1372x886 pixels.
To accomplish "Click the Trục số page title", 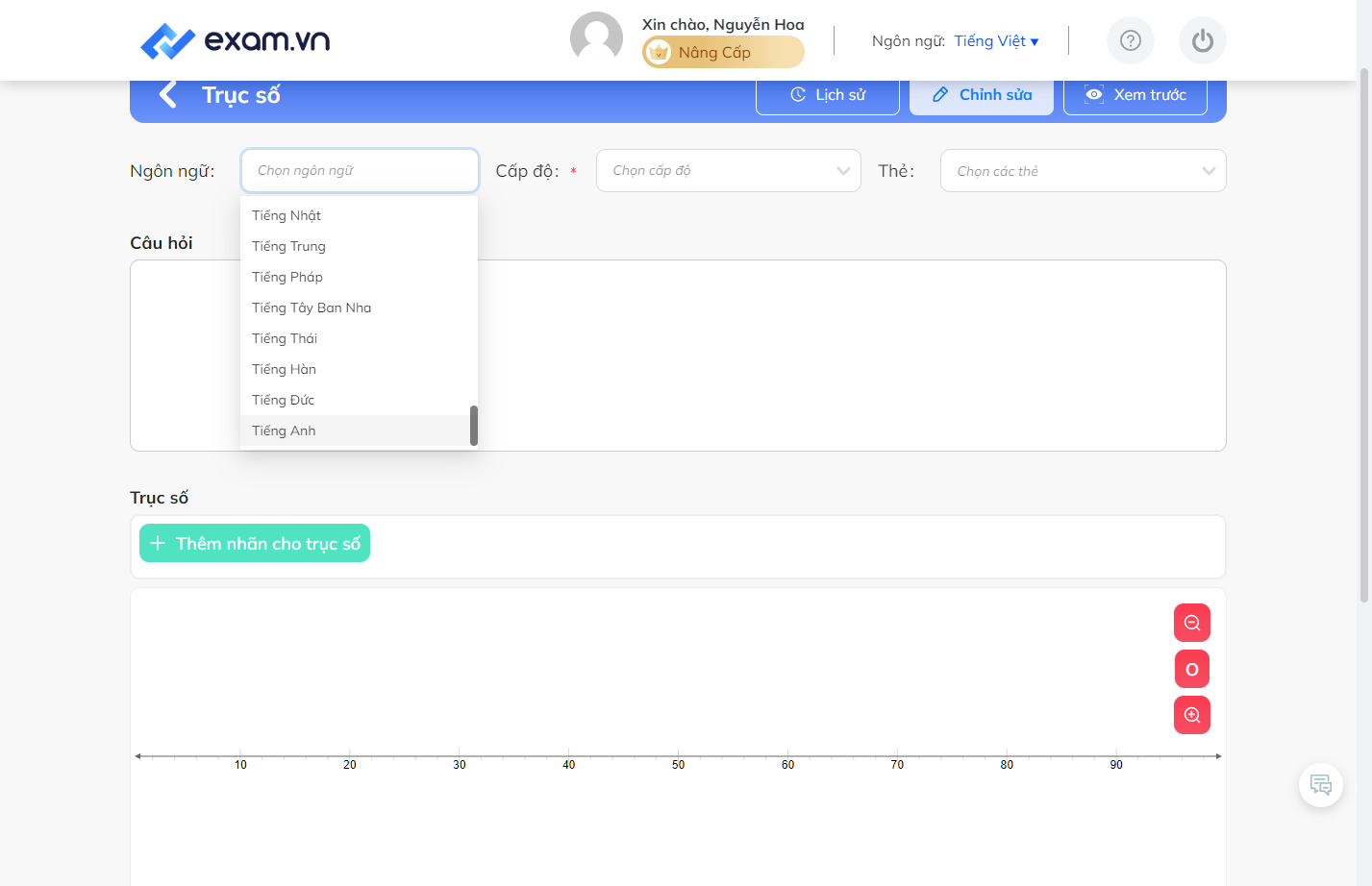I will [x=241, y=95].
